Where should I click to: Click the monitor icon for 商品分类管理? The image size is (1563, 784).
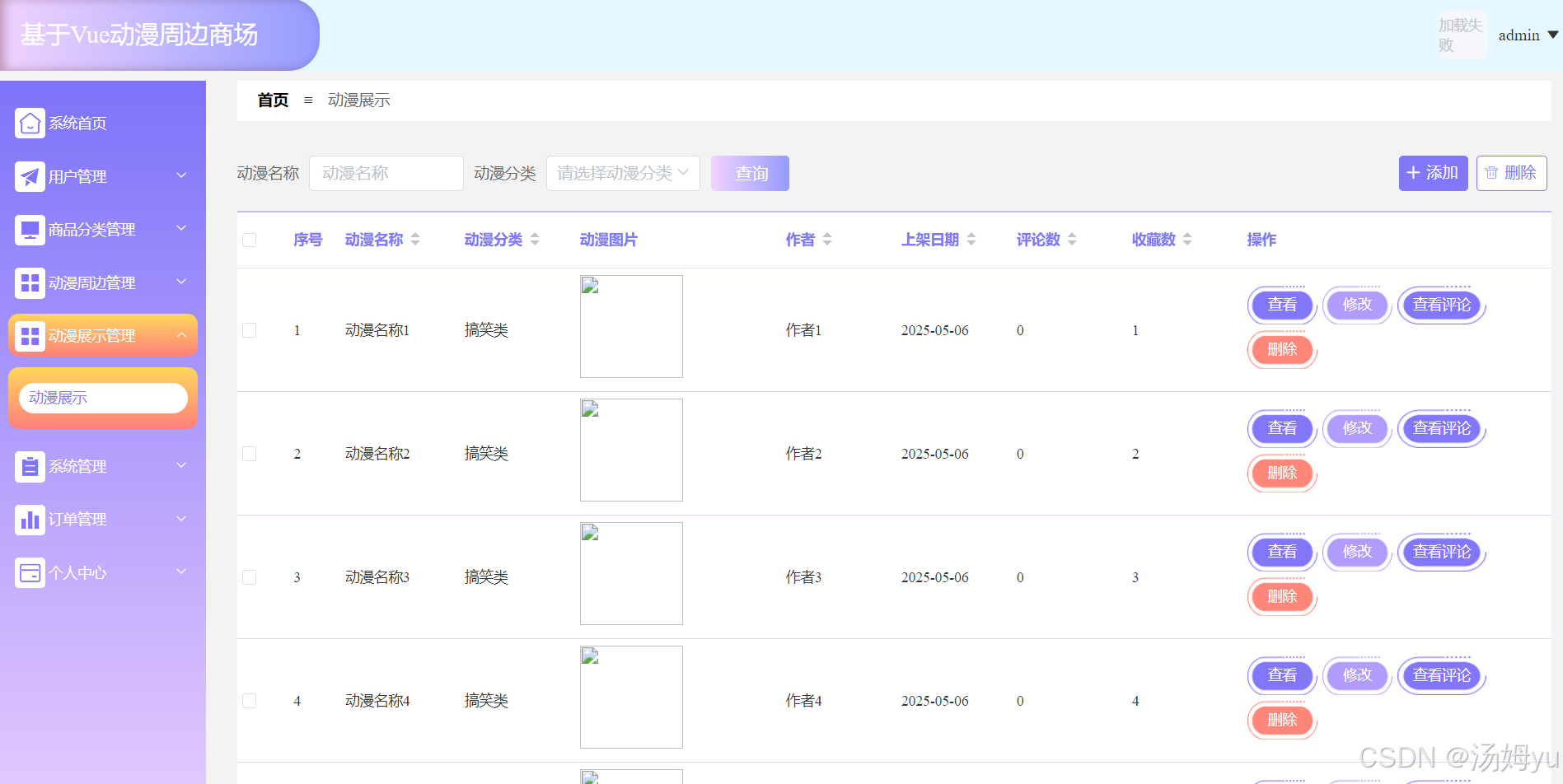coord(30,230)
